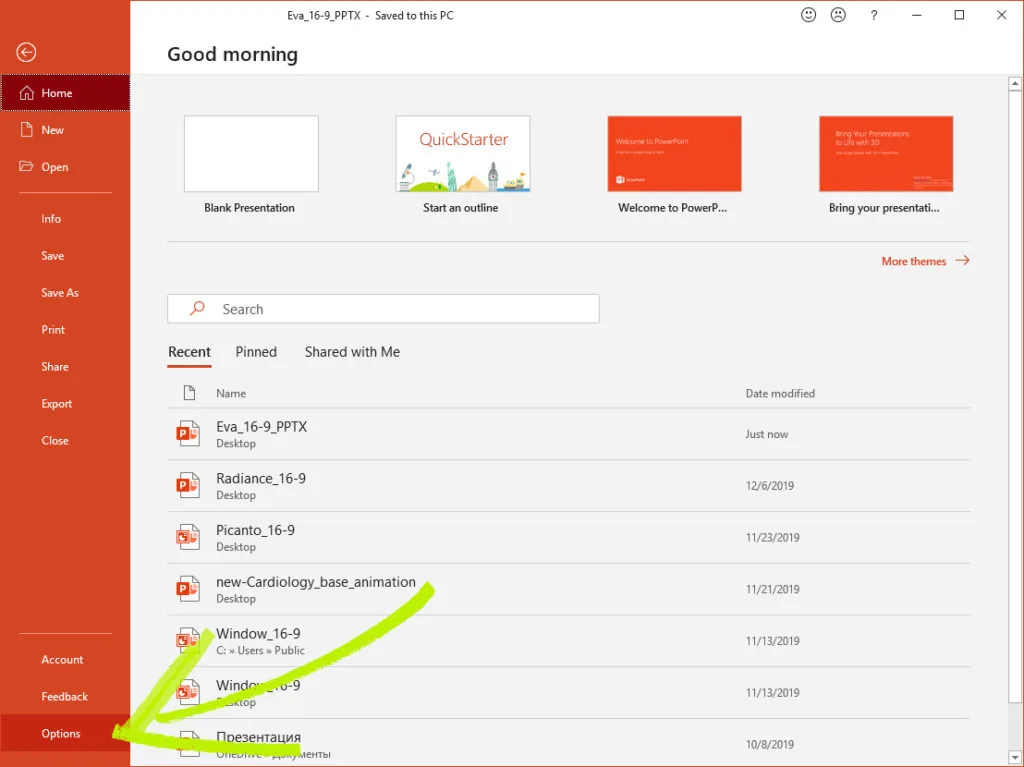1024x767 pixels.
Task: Click PowerPoint file icon for Radiance_16-9
Action: [x=188, y=485]
